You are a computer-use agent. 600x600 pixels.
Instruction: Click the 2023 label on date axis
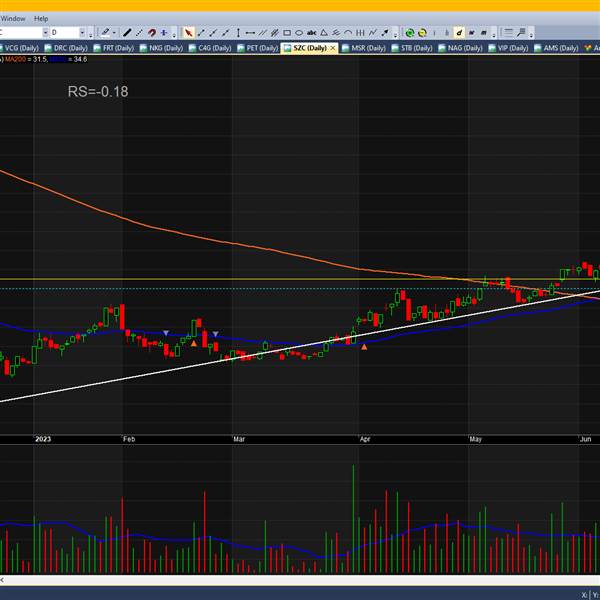coord(43,439)
